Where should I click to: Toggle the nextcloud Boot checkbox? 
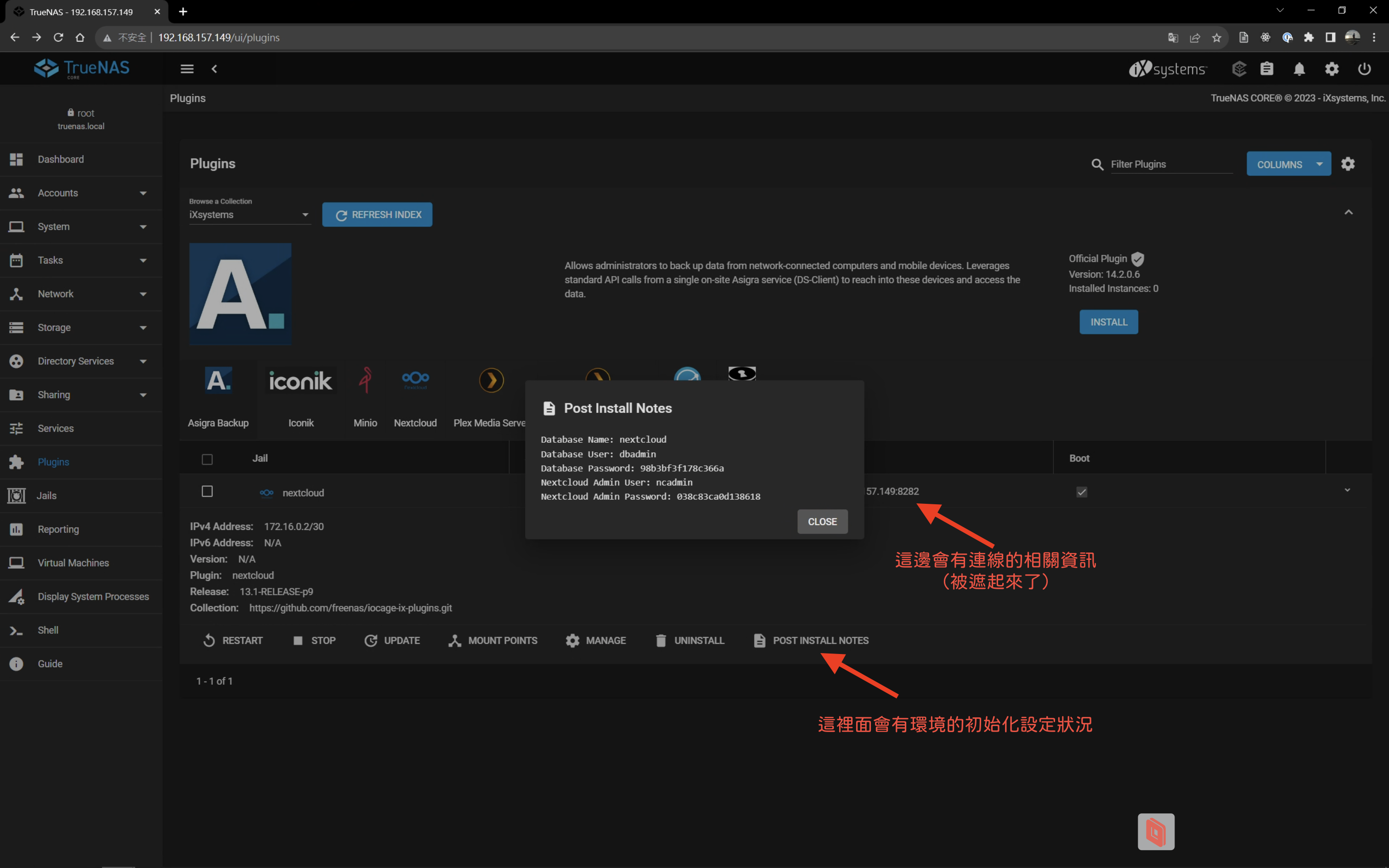1081,492
